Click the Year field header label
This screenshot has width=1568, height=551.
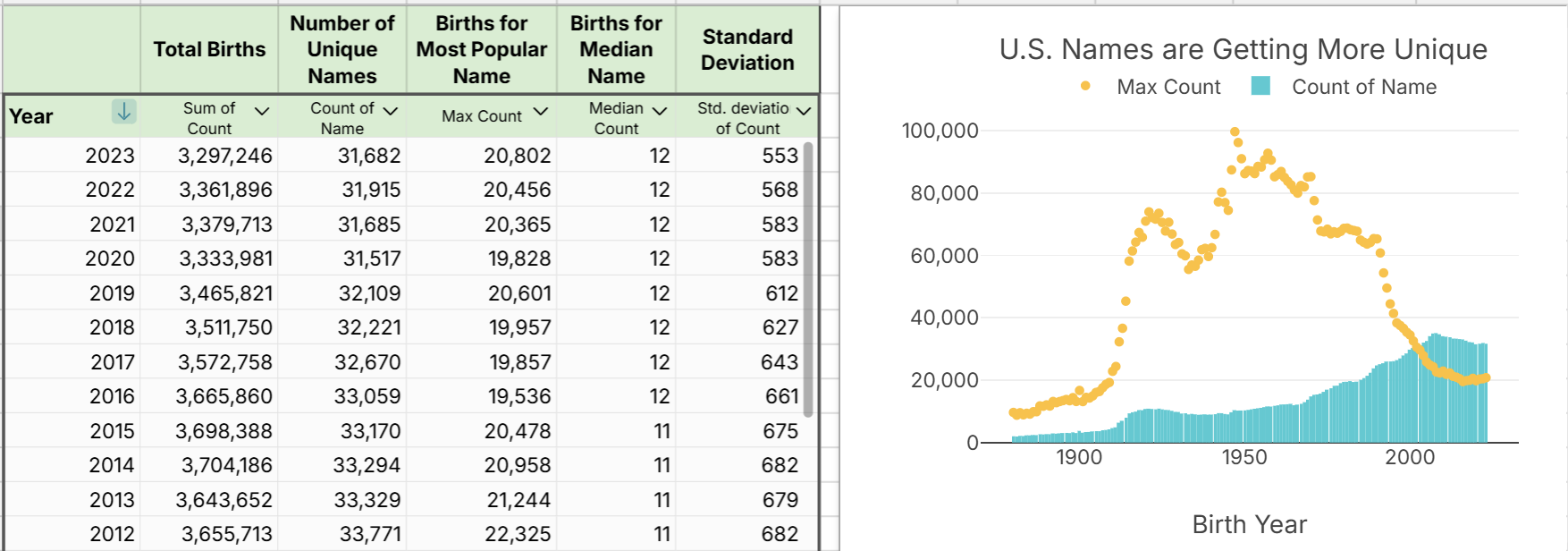click(x=31, y=116)
